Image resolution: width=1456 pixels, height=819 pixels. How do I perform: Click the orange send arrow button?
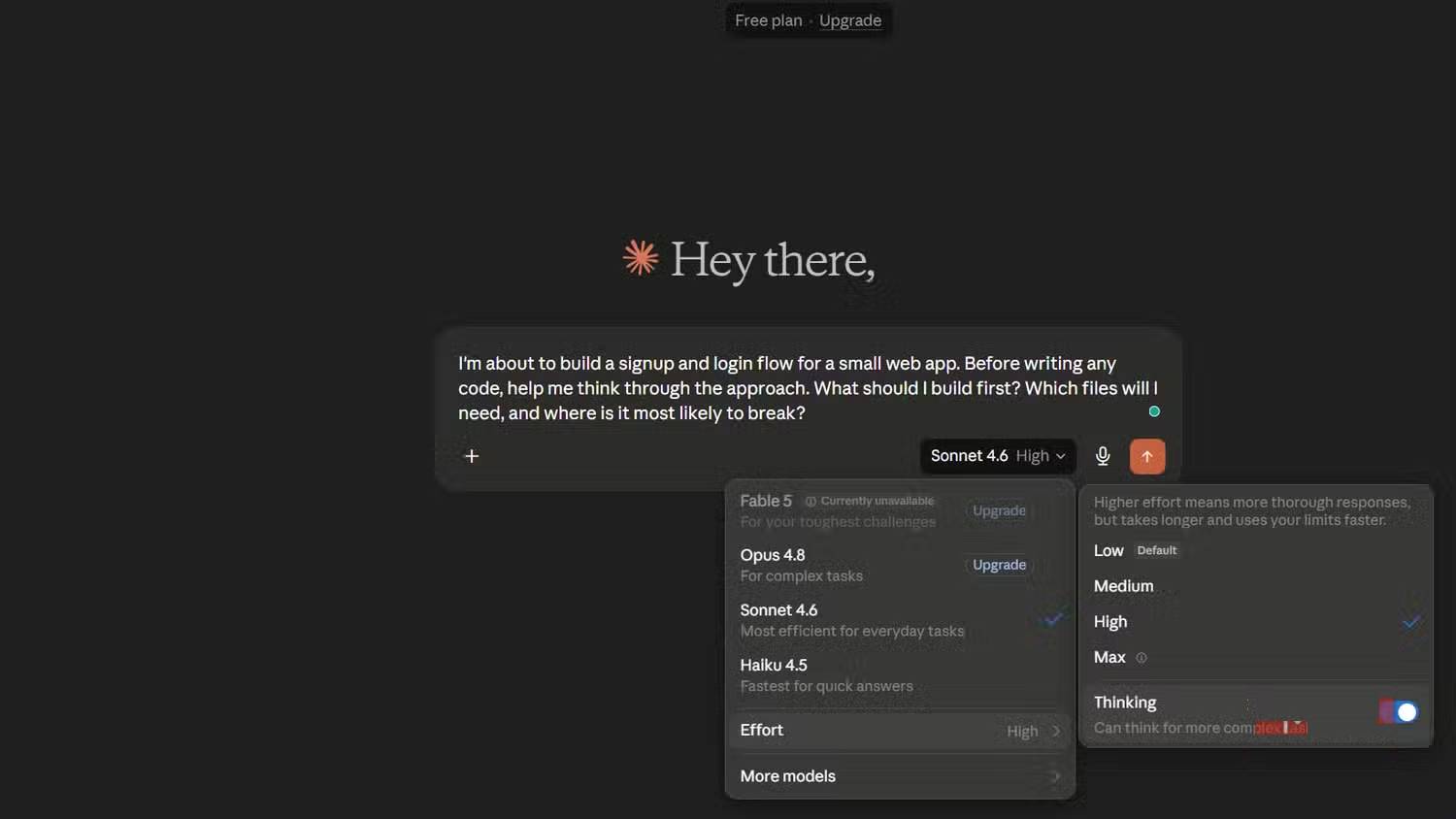pos(1146,456)
